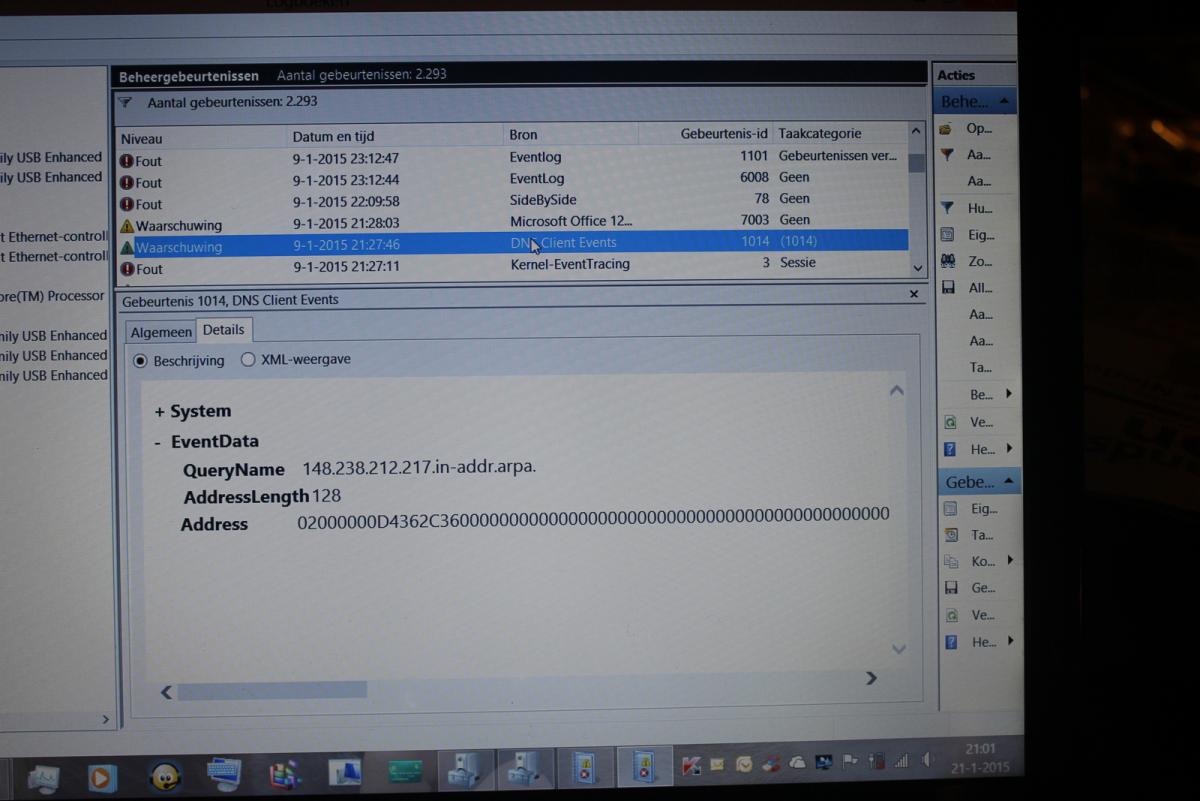The image size is (1200, 801).
Task: Sort by the Bron column header
Action: [571, 134]
